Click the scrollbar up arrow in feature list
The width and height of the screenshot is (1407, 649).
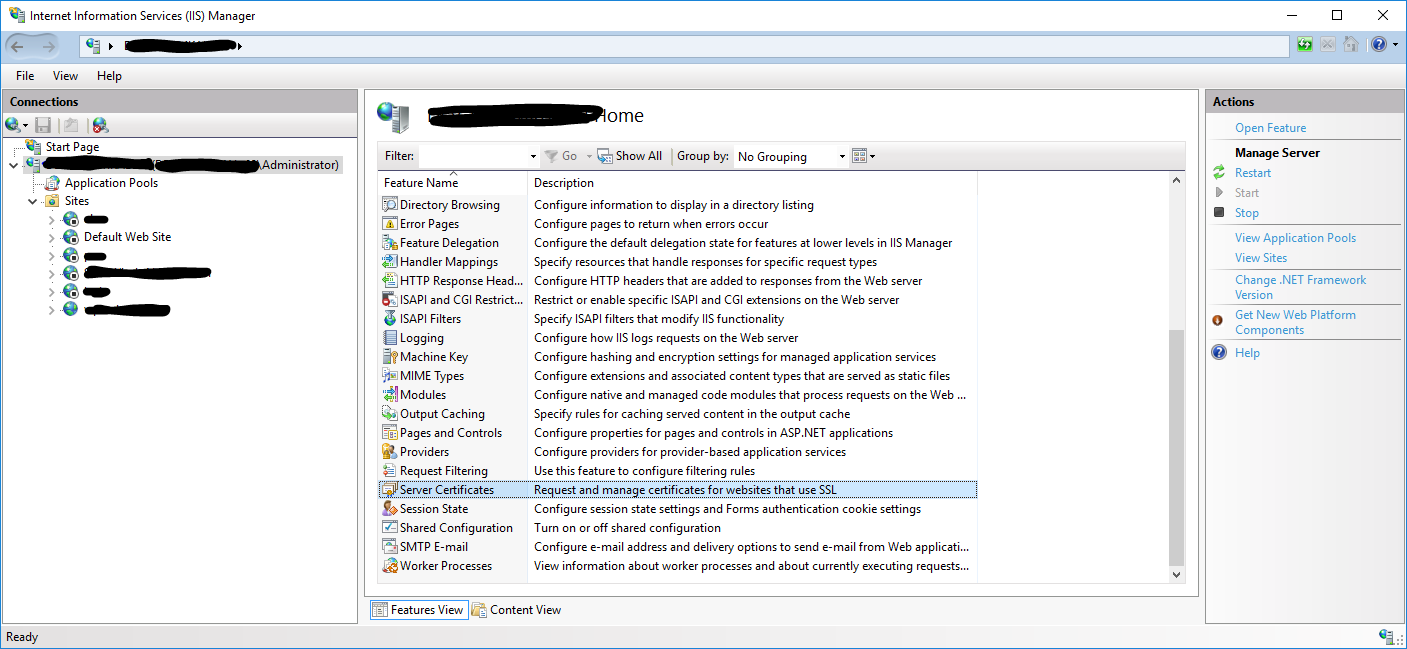tap(1176, 180)
